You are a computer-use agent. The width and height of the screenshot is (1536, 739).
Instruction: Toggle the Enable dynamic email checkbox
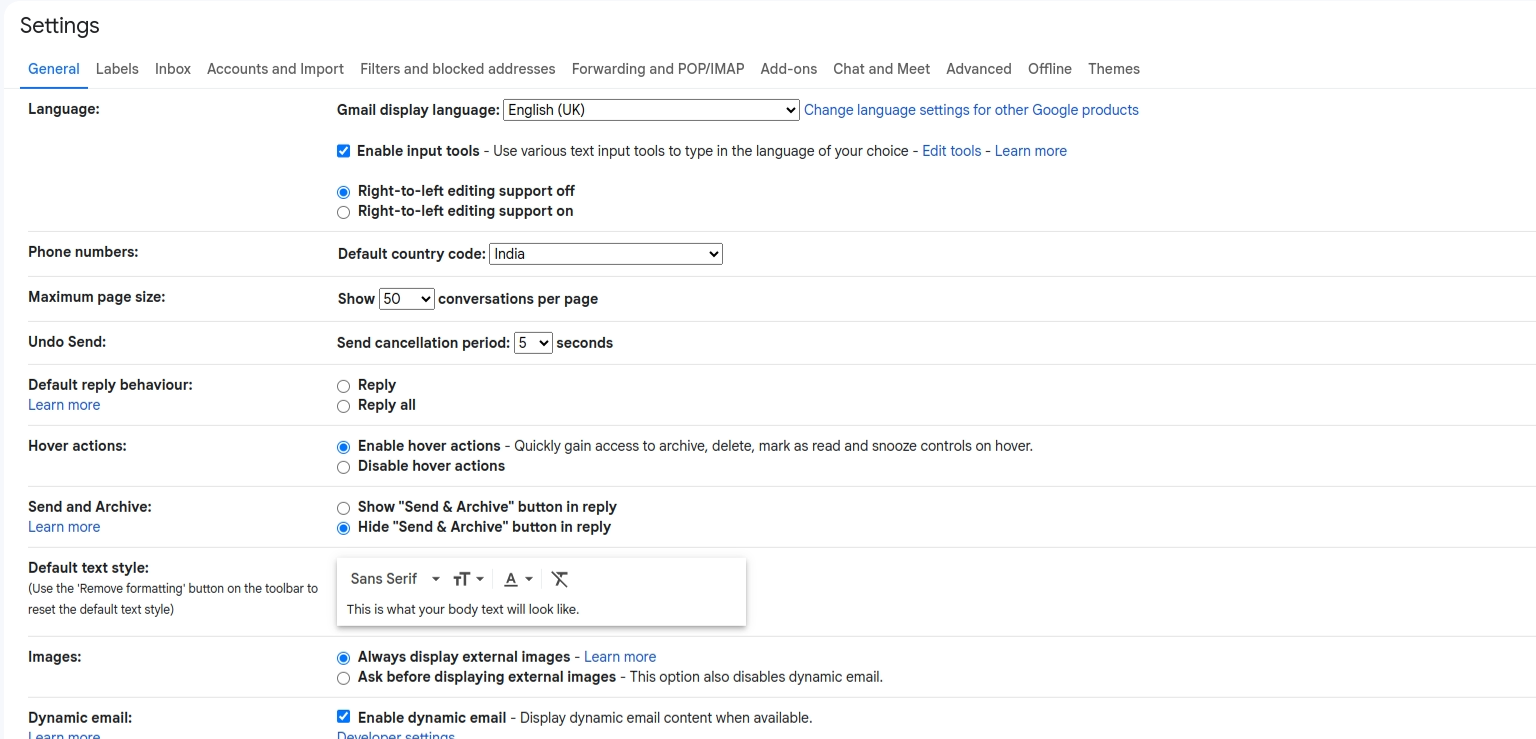click(x=344, y=717)
